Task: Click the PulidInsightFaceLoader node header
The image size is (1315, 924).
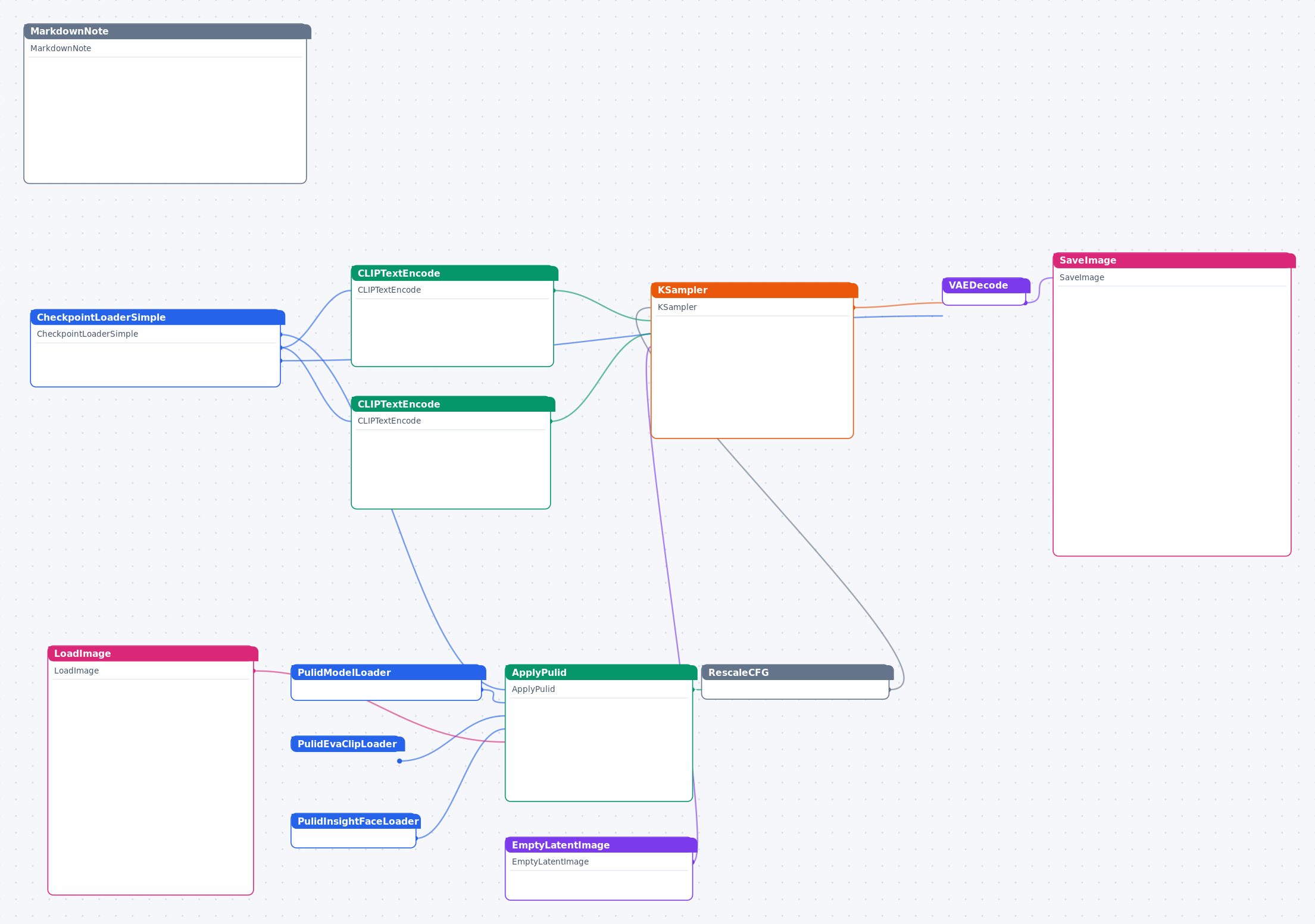Action: coord(356,821)
